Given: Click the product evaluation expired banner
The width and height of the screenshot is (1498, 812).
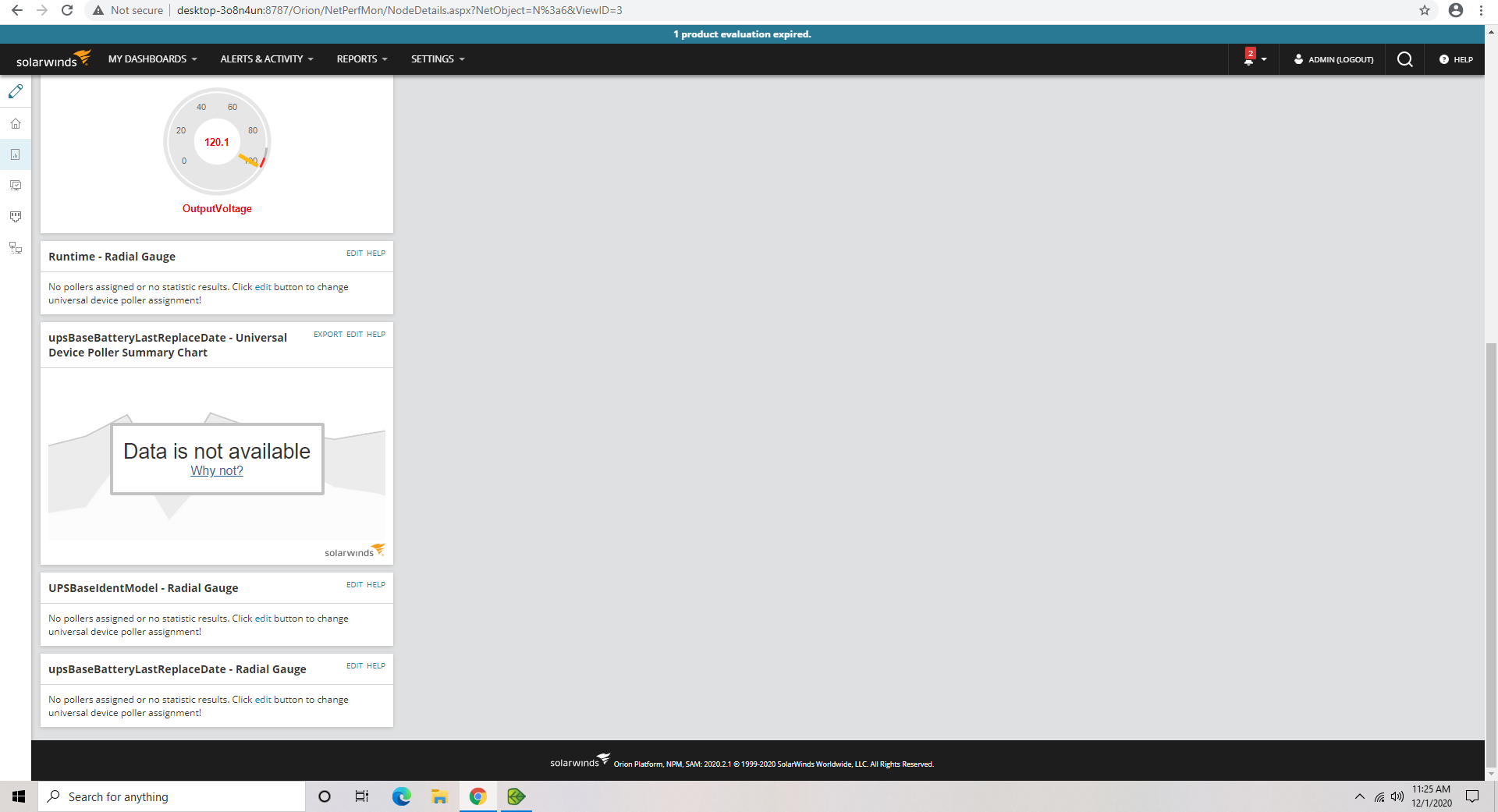Looking at the screenshot, I should 742,34.
